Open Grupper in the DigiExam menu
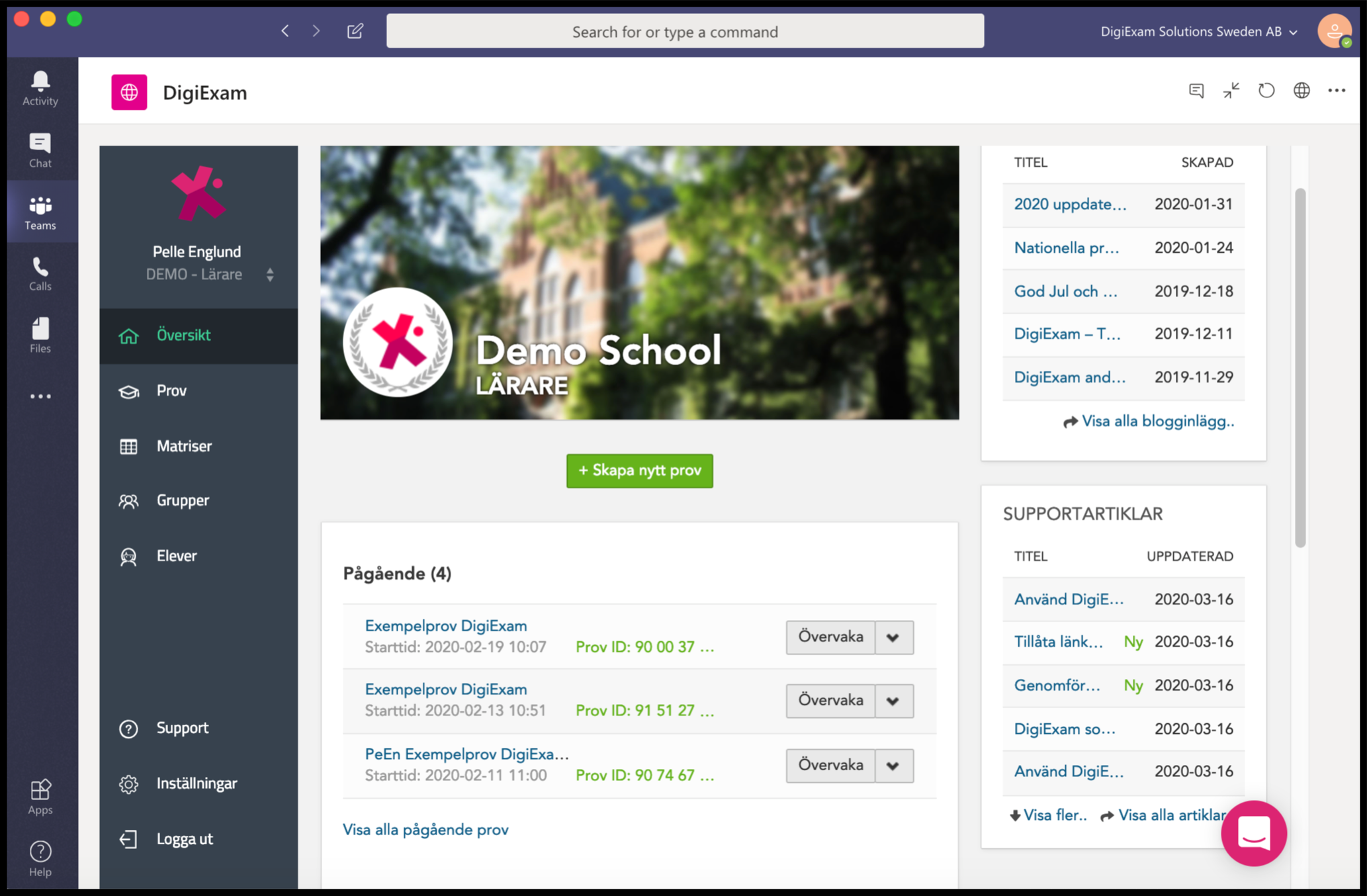This screenshot has height=896, width=1367. coord(198,500)
